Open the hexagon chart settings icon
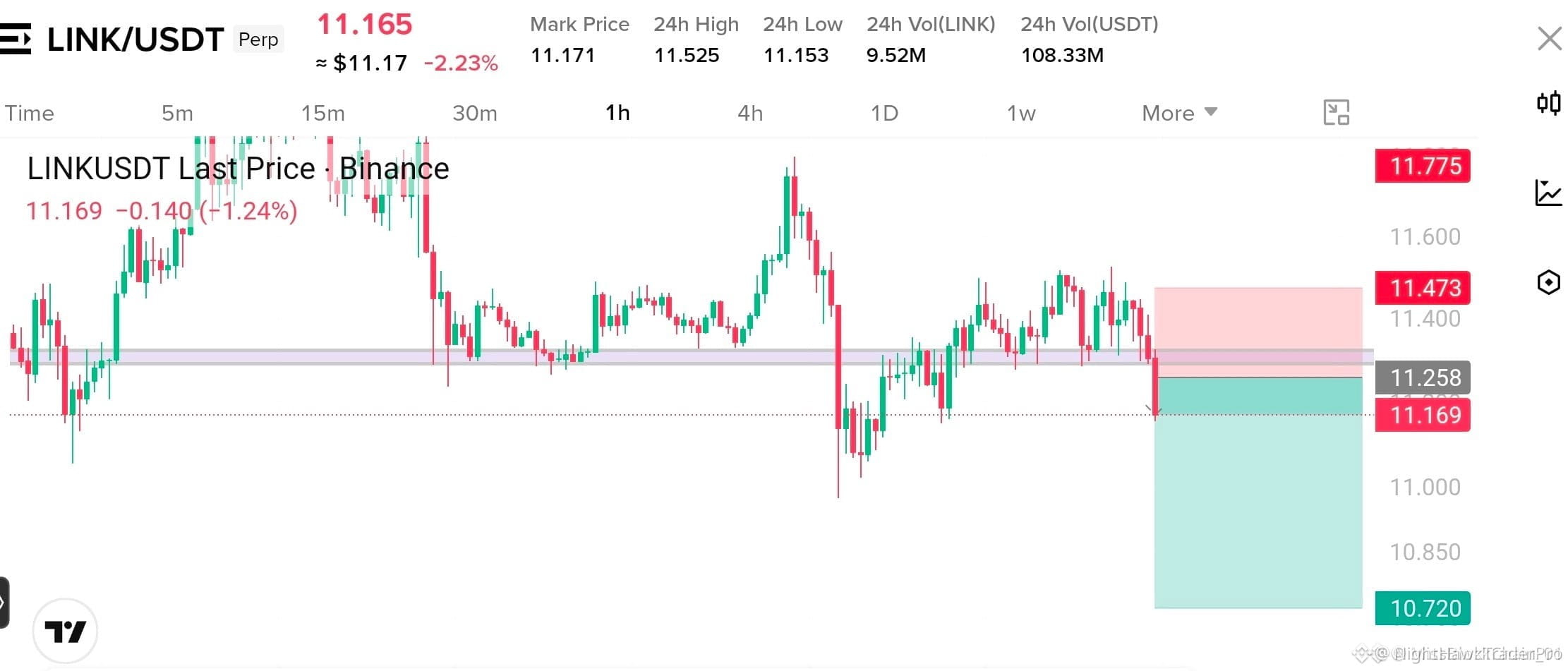 pos(1548,282)
